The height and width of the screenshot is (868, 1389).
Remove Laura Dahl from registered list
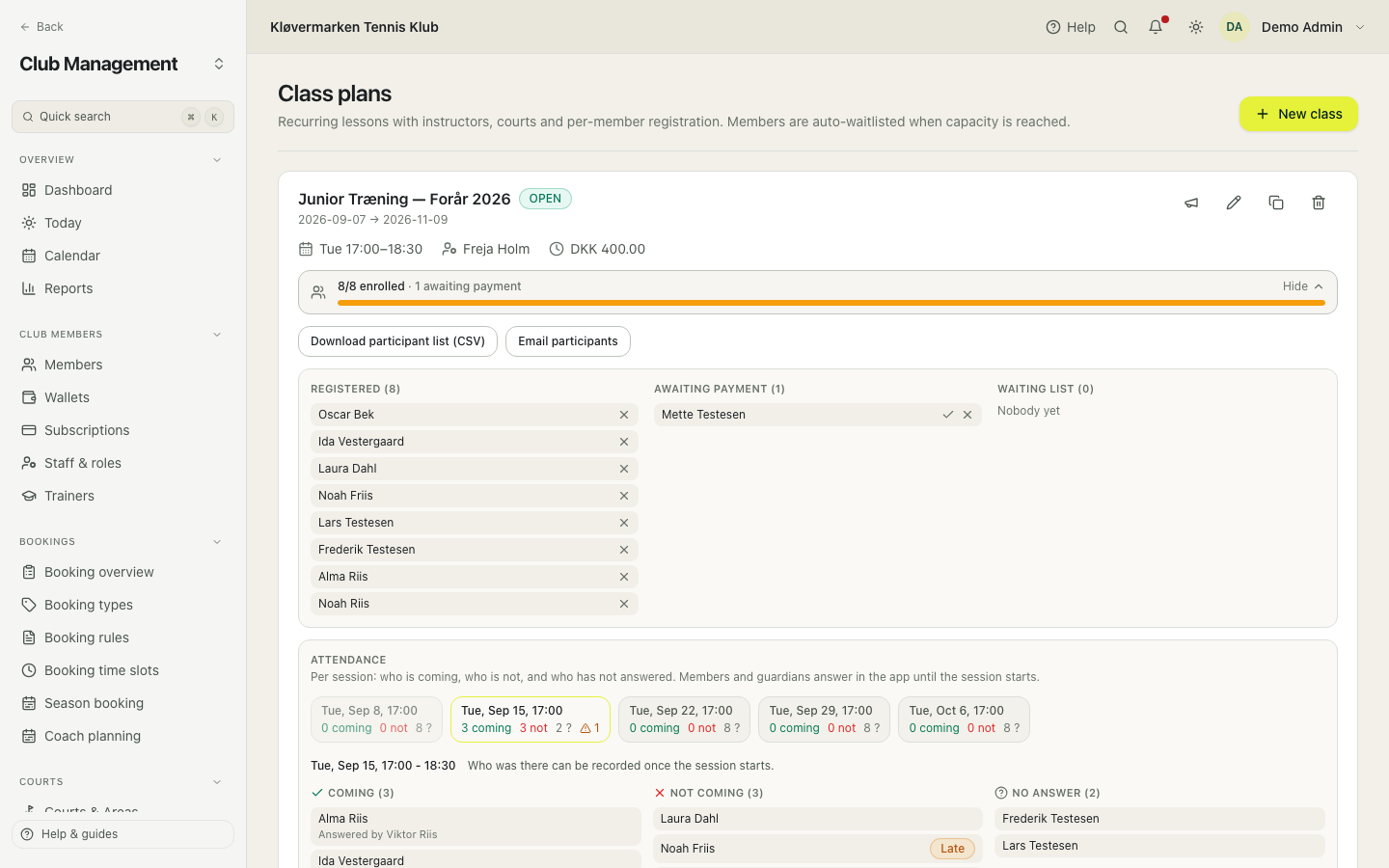pos(624,469)
